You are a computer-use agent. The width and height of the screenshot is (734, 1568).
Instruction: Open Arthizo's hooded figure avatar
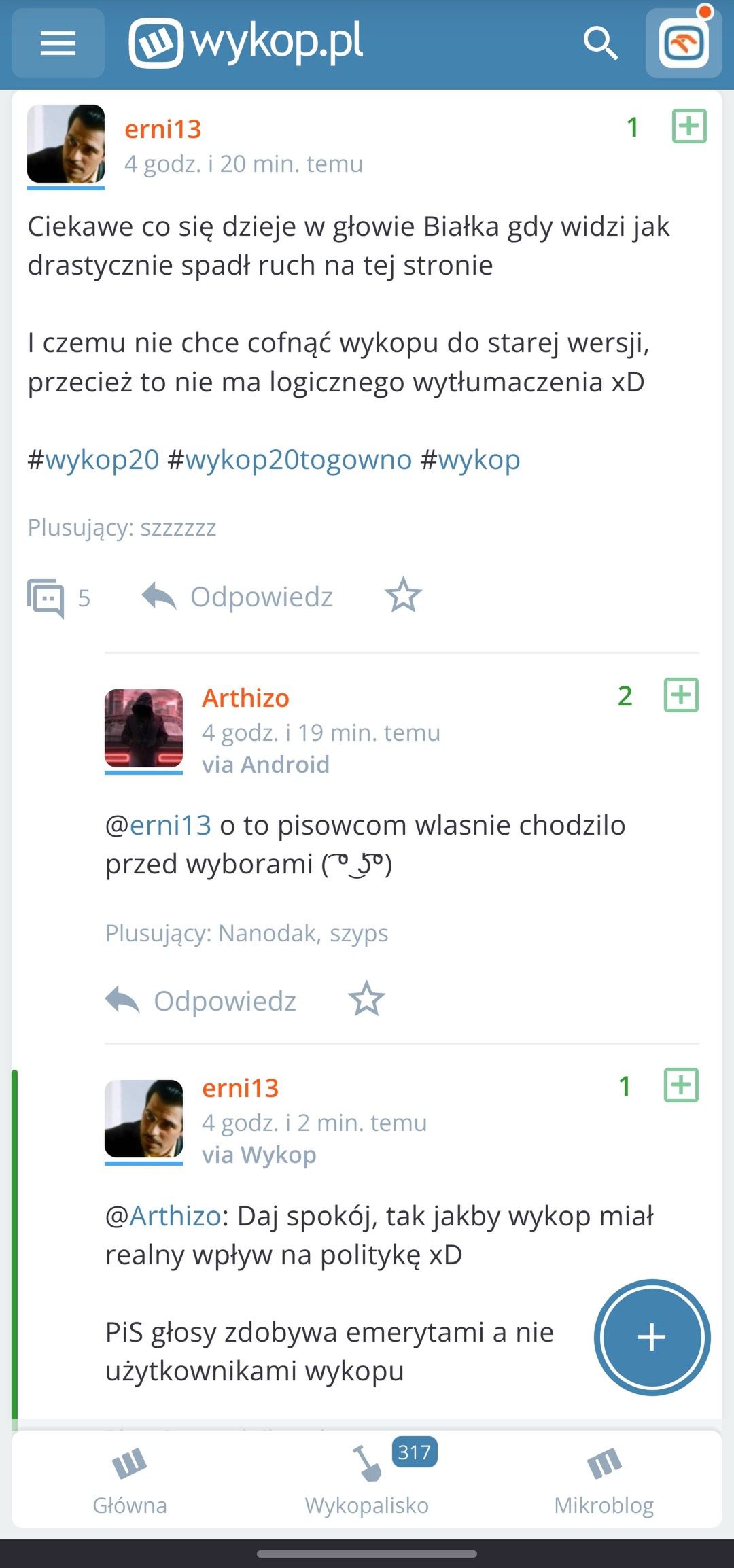pos(143,729)
